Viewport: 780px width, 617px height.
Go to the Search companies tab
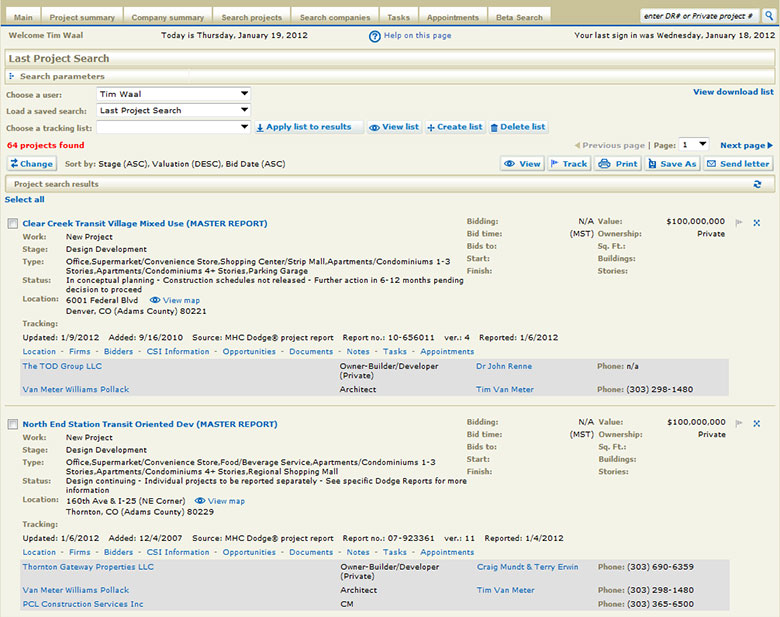(x=335, y=17)
